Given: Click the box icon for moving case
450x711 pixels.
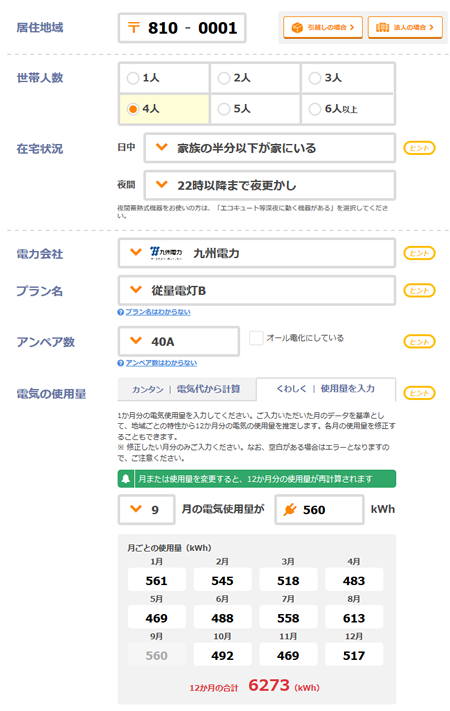Looking at the screenshot, I should [x=297, y=28].
